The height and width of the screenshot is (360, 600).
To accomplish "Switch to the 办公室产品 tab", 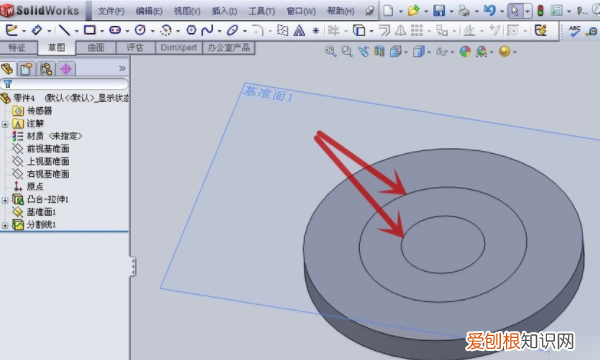I will [228, 48].
